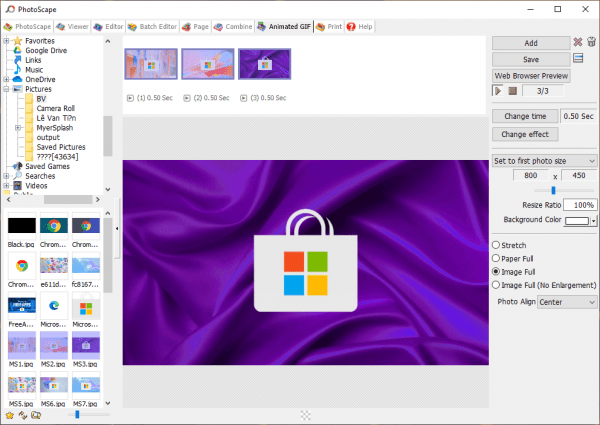This screenshot has height=425, width=600.
Task: Click the resize ratio slider handle
Action: point(553,190)
